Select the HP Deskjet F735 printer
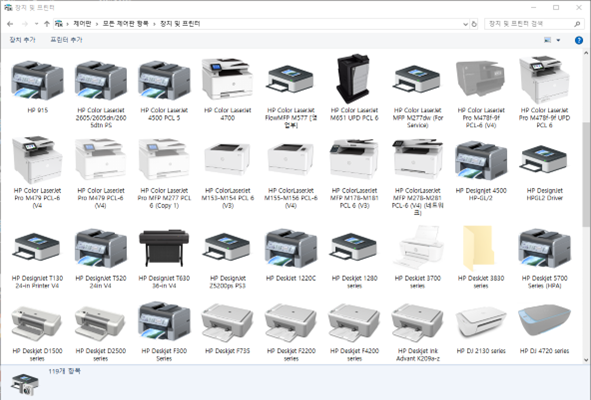 point(227,328)
